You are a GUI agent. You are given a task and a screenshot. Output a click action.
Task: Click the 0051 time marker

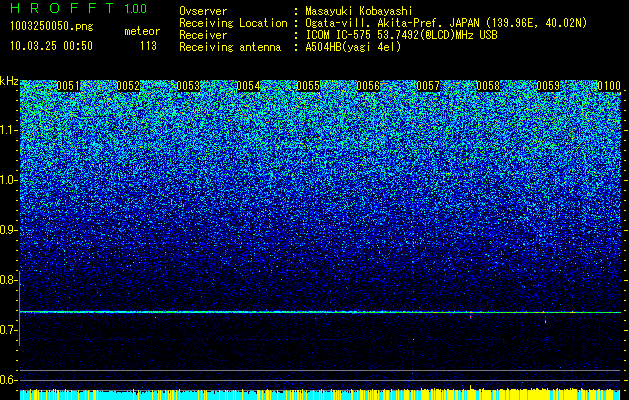click(68, 86)
